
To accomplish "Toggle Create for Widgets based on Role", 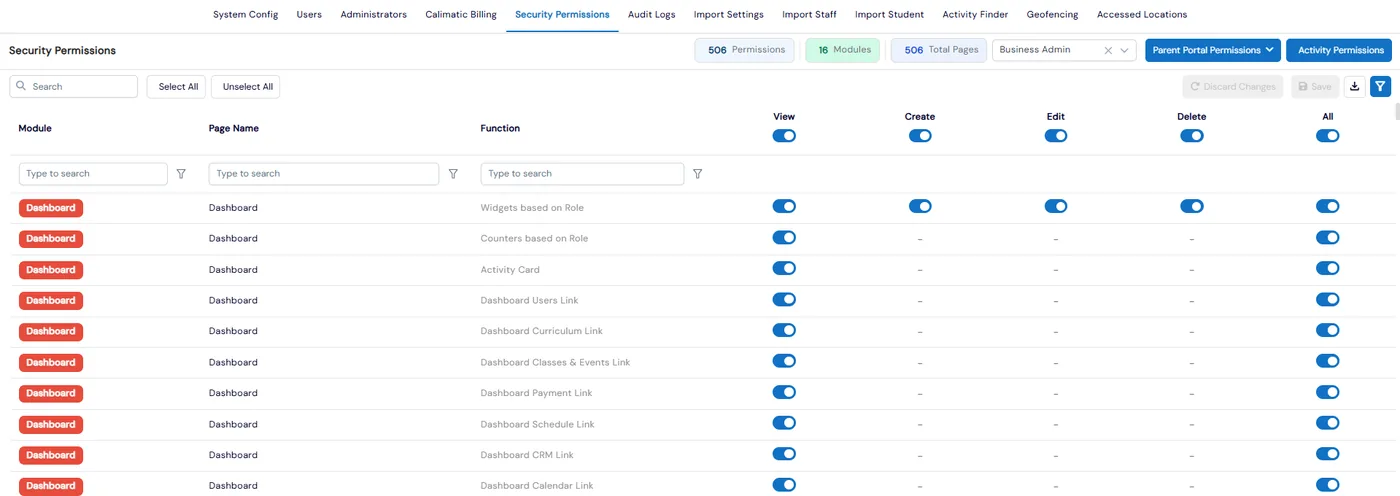I will (x=920, y=207).
